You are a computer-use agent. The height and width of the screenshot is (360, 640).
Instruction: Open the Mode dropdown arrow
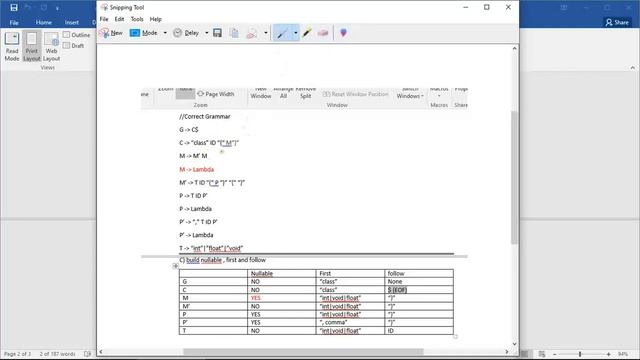[165, 33]
